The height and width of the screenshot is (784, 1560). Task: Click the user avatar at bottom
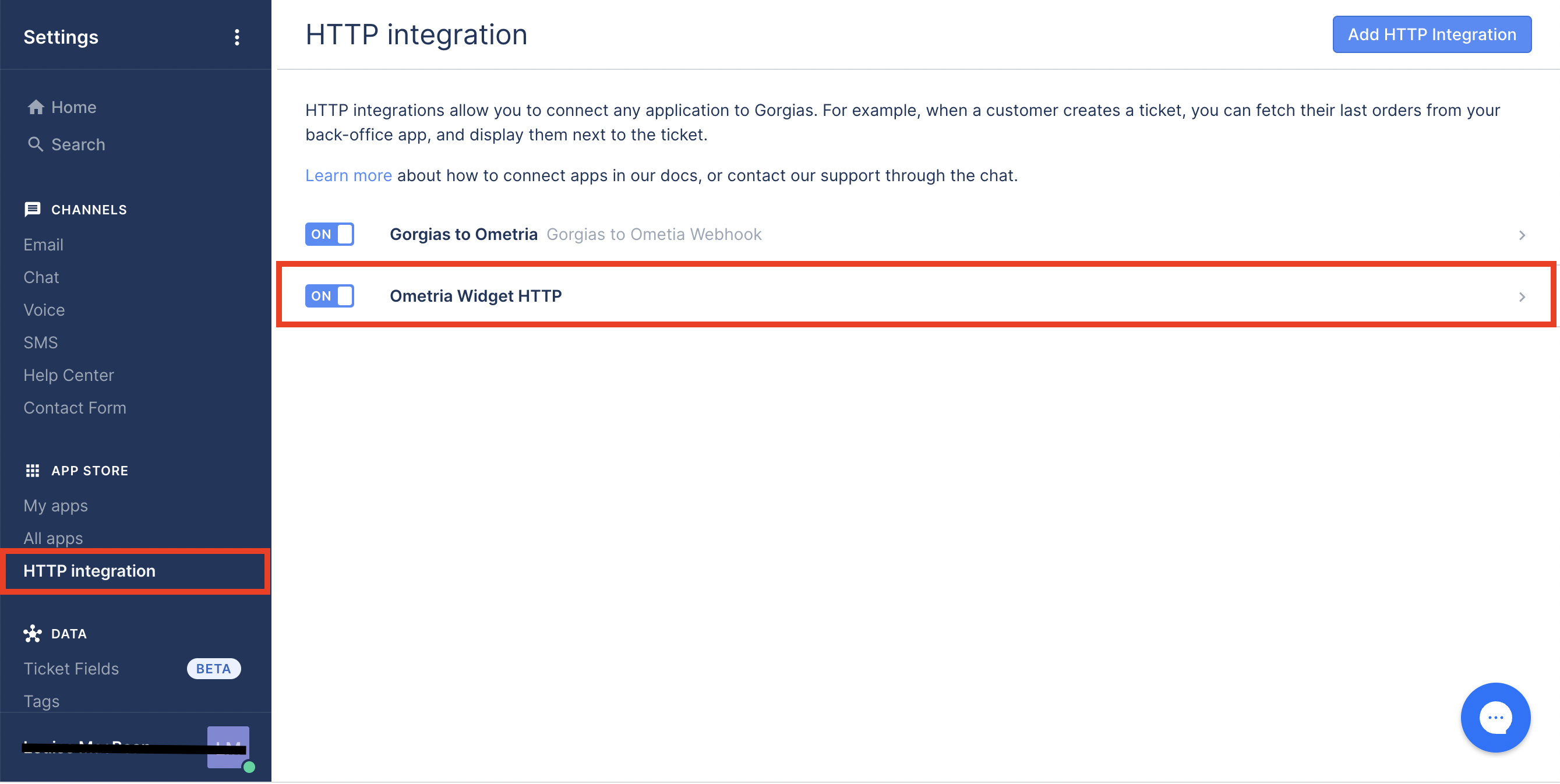pyautogui.click(x=227, y=747)
